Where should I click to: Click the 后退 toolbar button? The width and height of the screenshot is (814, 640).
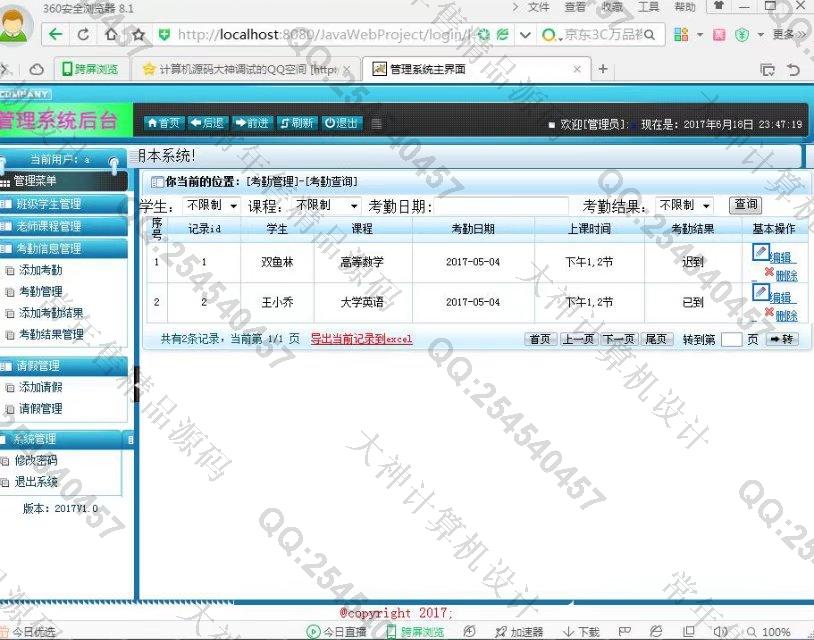pyautogui.click(x=207, y=123)
